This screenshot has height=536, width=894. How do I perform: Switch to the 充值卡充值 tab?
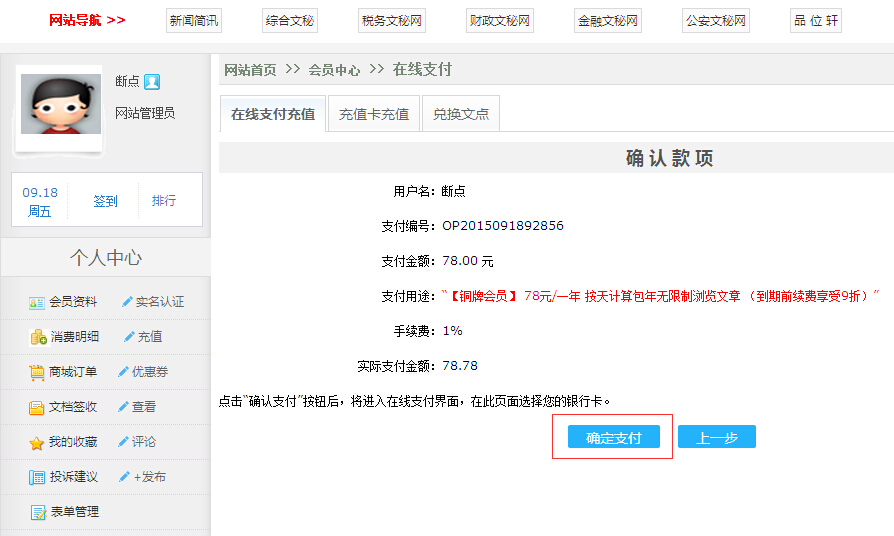pos(374,114)
